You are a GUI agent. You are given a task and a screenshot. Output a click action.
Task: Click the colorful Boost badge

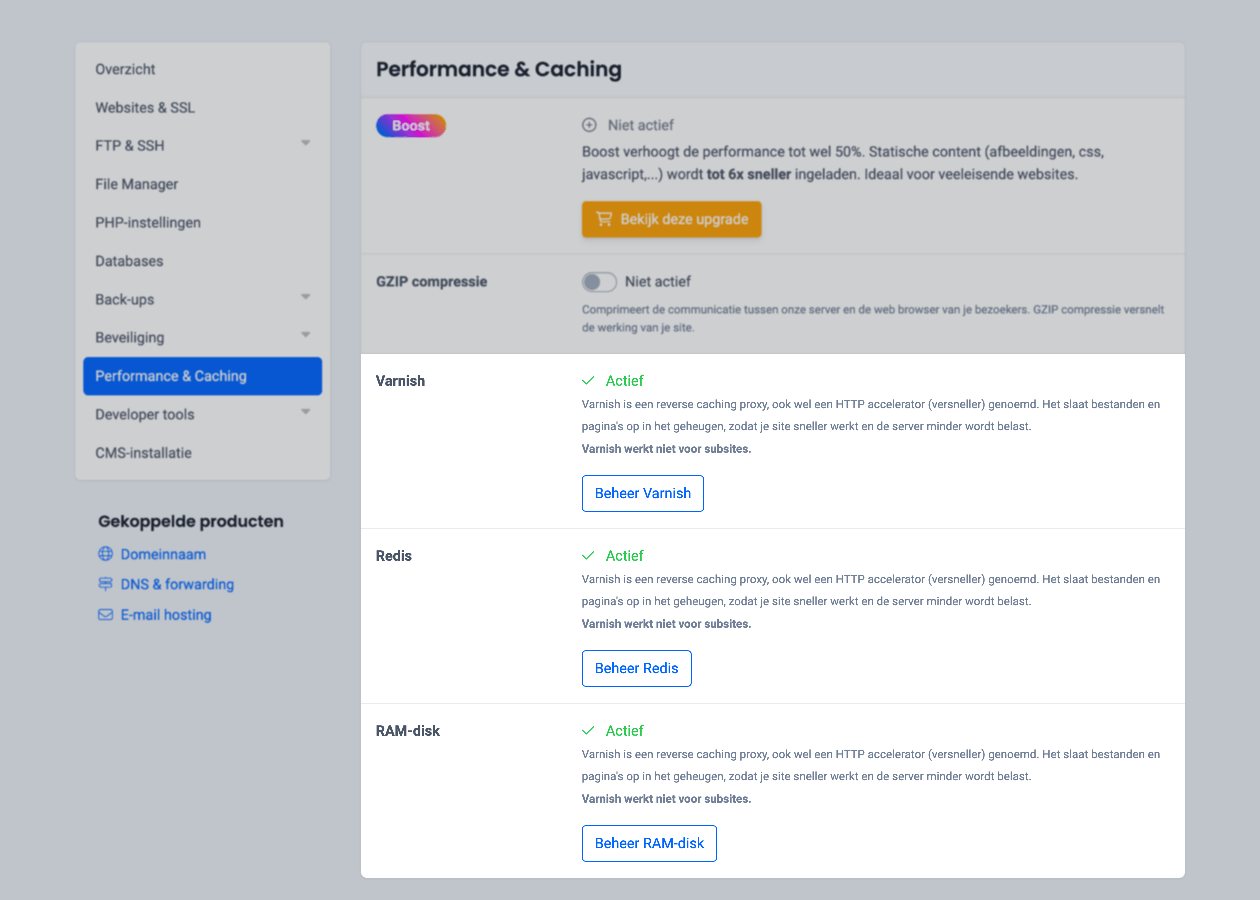click(411, 126)
